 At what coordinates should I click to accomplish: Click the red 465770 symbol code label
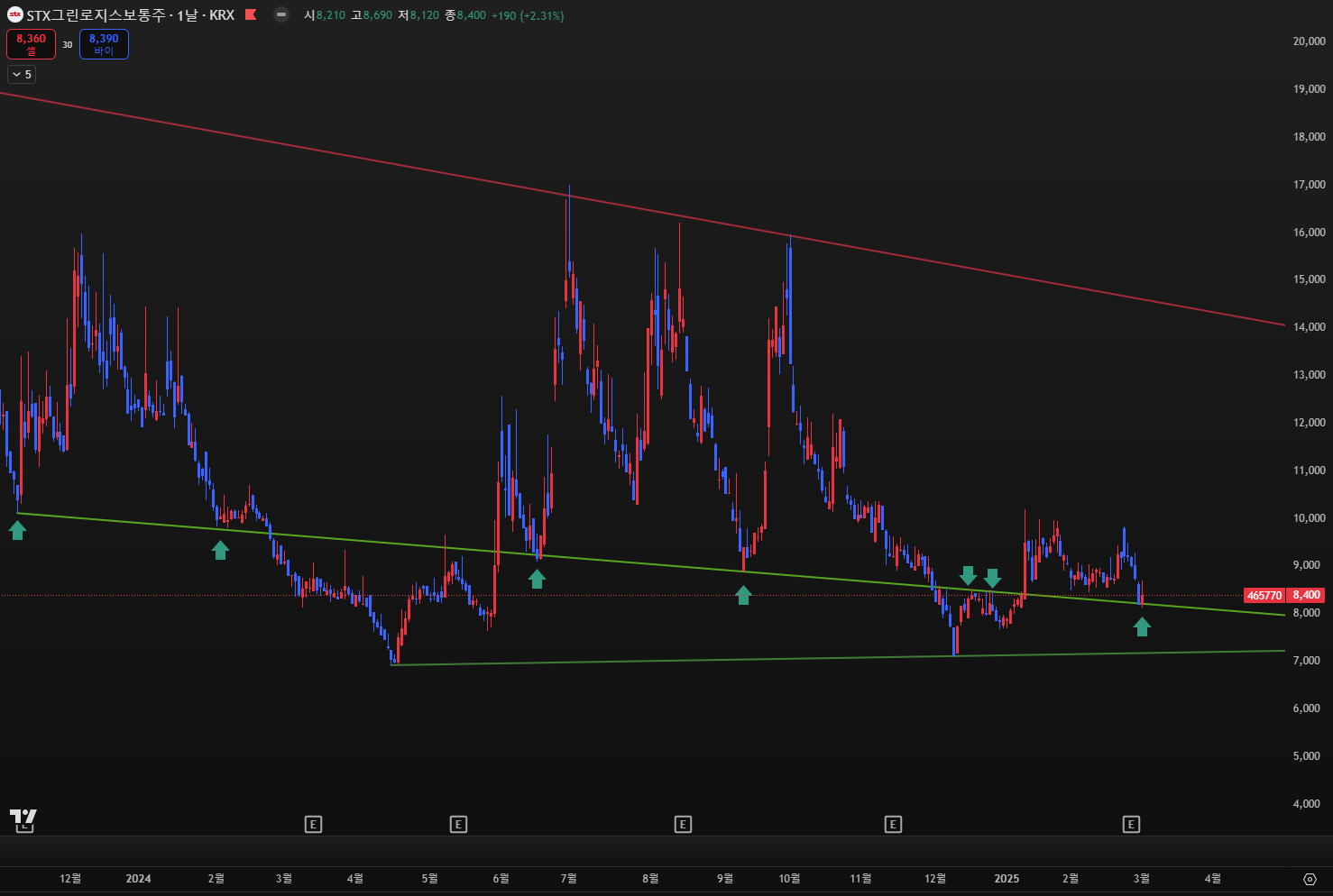point(1264,595)
